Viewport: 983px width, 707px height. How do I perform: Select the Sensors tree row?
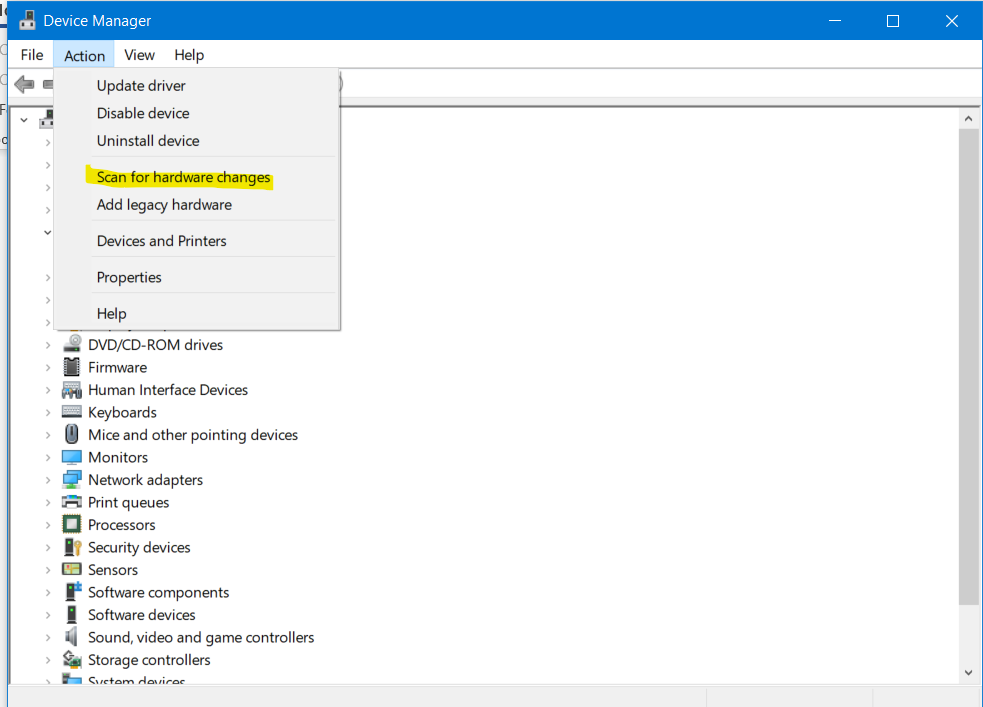coord(113,570)
